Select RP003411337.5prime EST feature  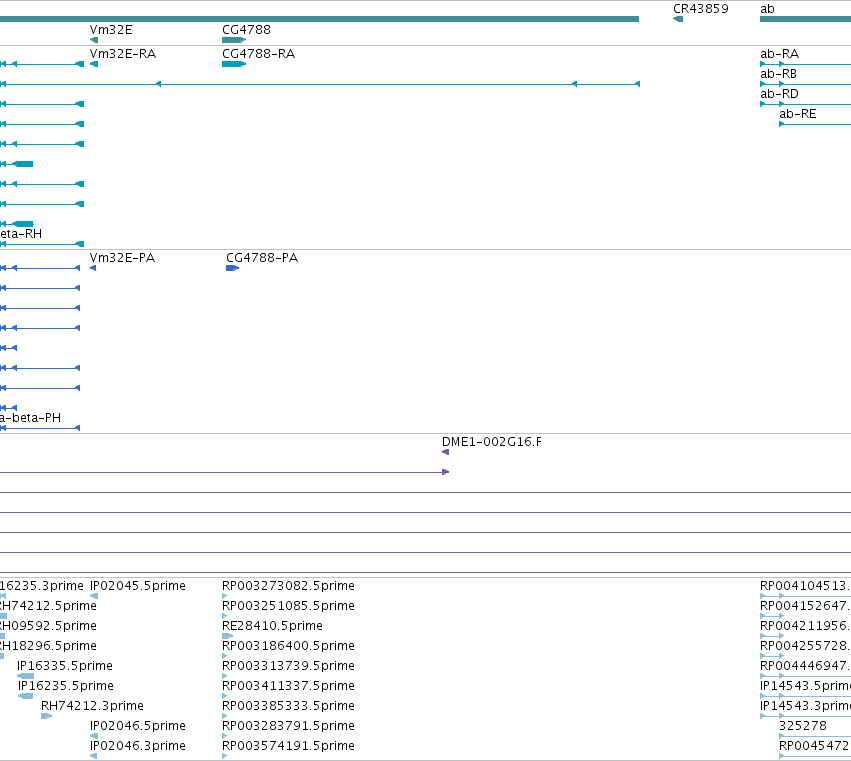225,696
